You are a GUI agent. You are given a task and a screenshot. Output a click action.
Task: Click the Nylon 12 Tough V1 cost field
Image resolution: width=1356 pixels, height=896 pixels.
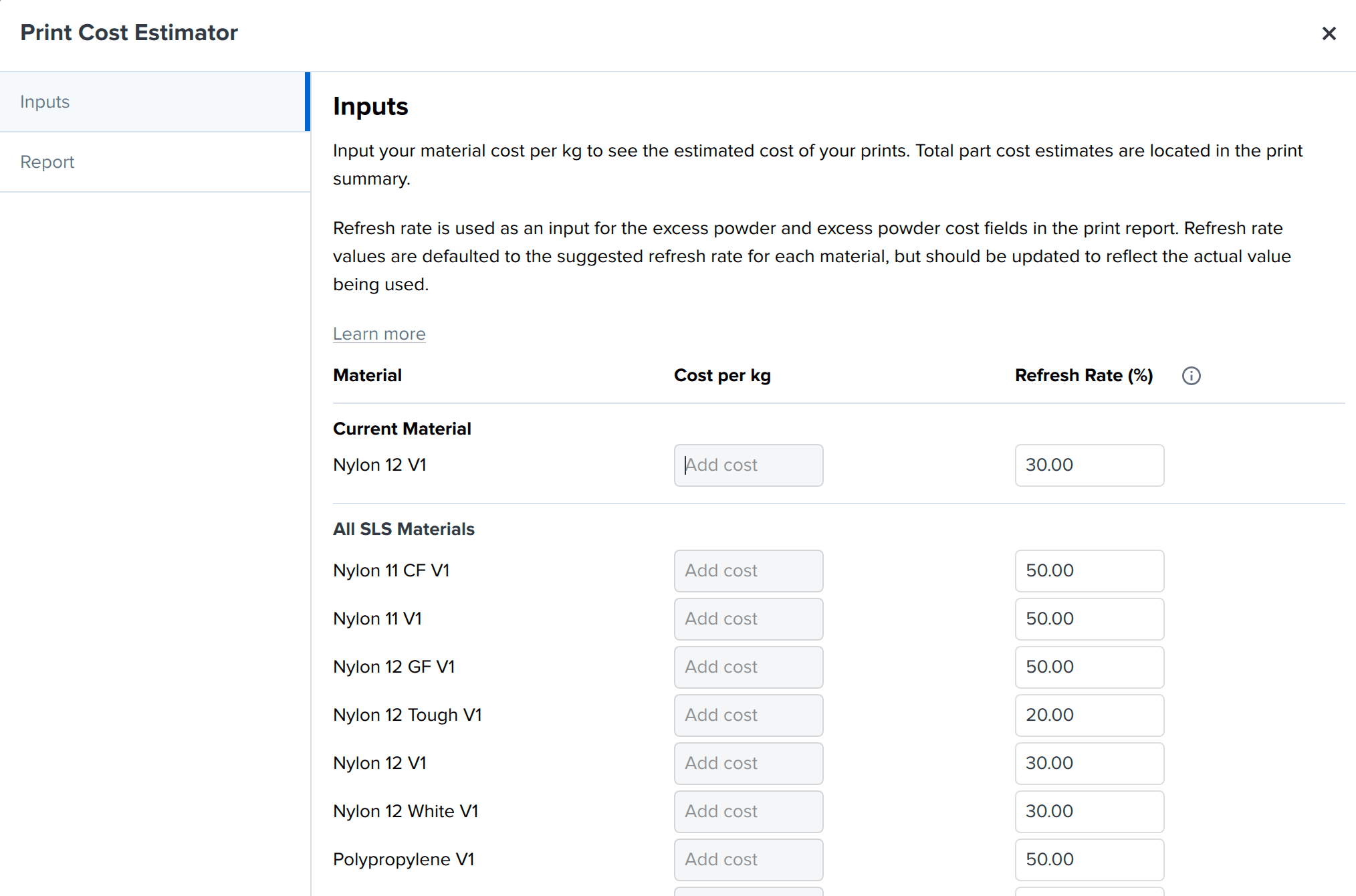(748, 715)
